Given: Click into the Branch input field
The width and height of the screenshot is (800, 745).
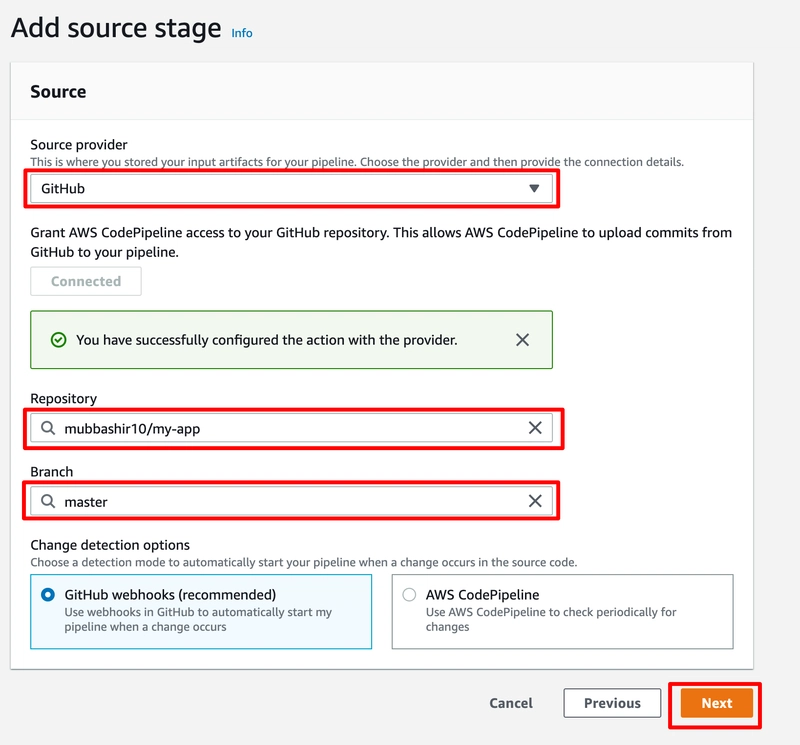Looking at the screenshot, I should [x=290, y=501].
